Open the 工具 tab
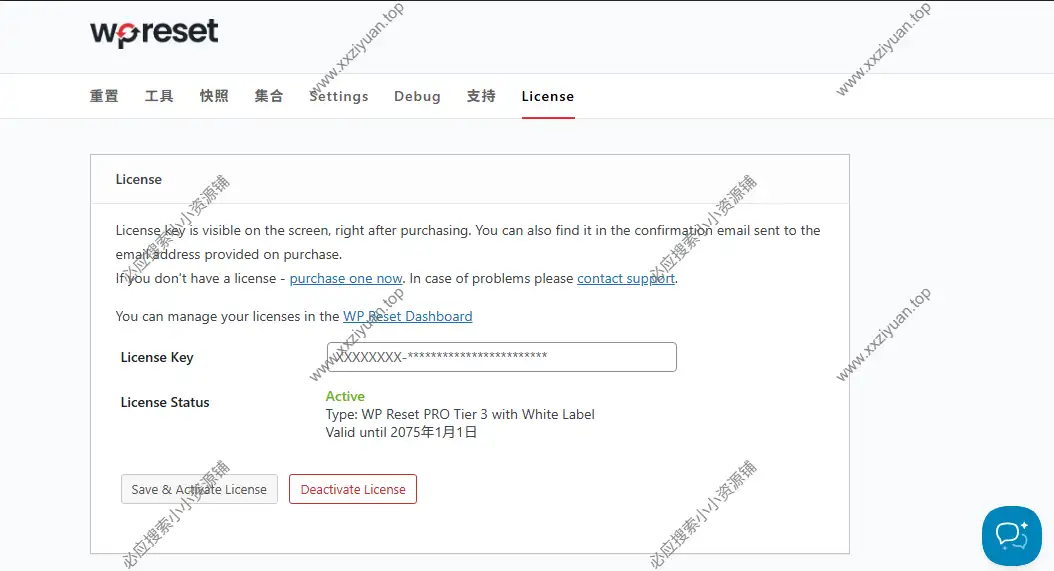This screenshot has width=1054, height=571. coord(159,96)
